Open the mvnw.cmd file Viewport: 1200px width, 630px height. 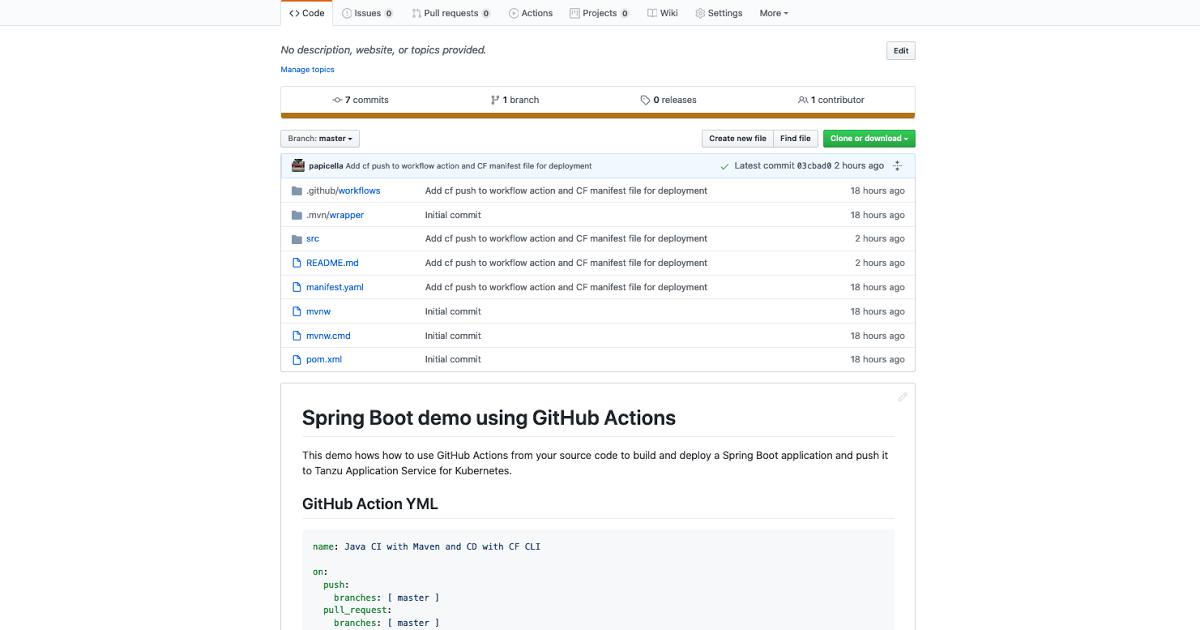[328, 336]
